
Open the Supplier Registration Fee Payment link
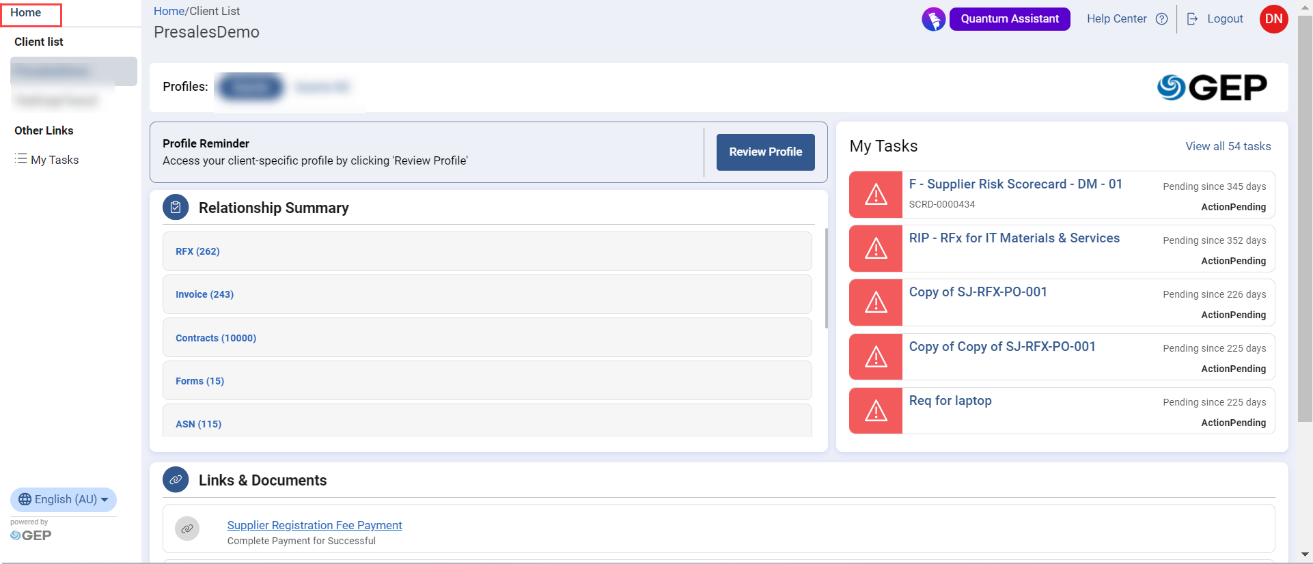pos(314,525)
